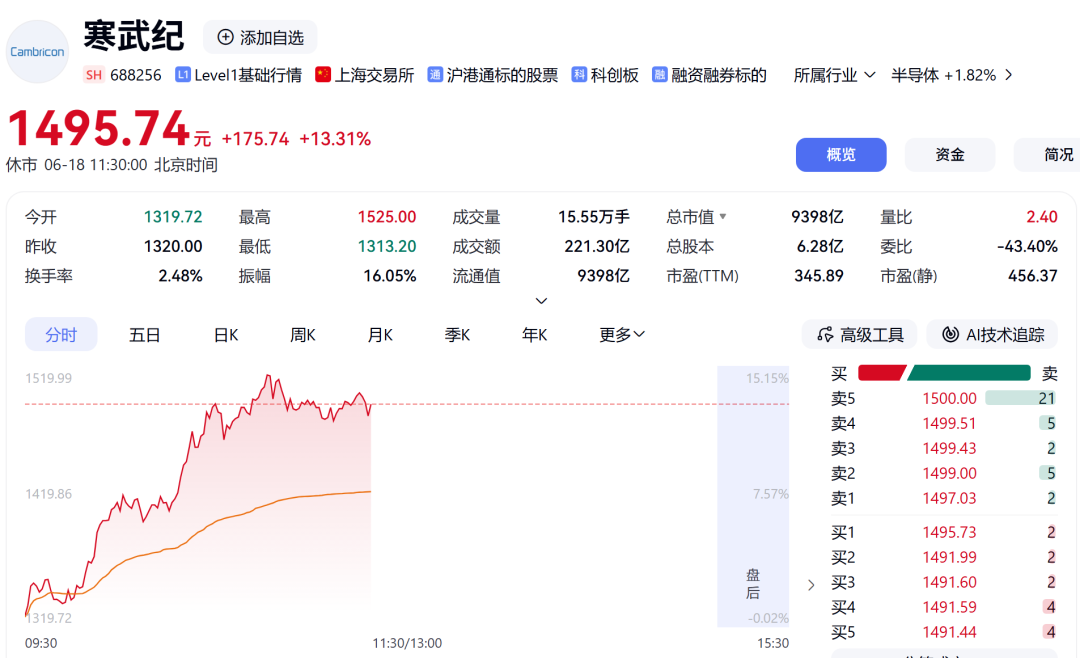This screenshot has width=1080, height=658.
Task: Open the 资金 tab
Action: pyautogui.click(x=950, y=154)
